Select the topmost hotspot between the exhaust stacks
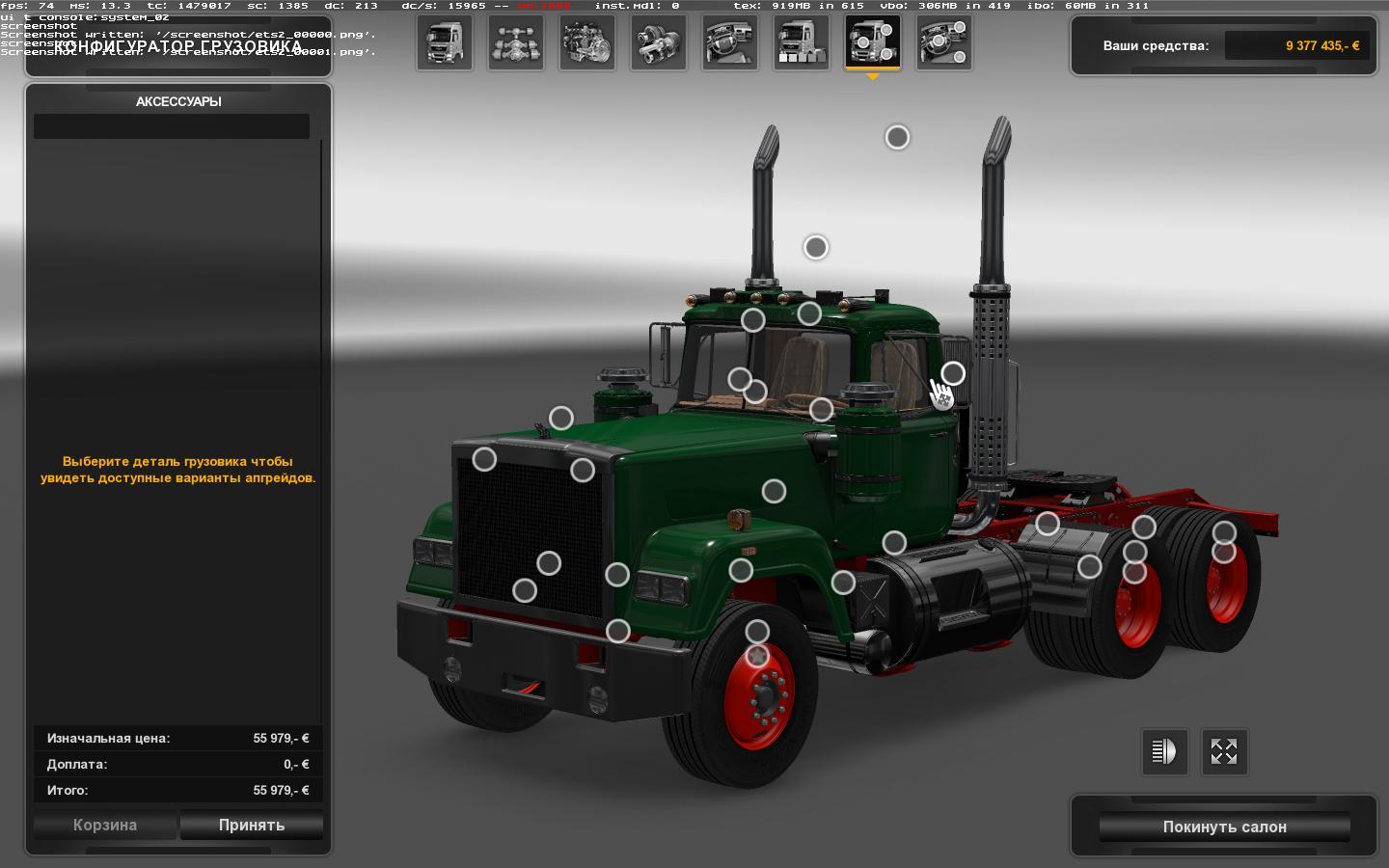 click(x=897, y=137)
